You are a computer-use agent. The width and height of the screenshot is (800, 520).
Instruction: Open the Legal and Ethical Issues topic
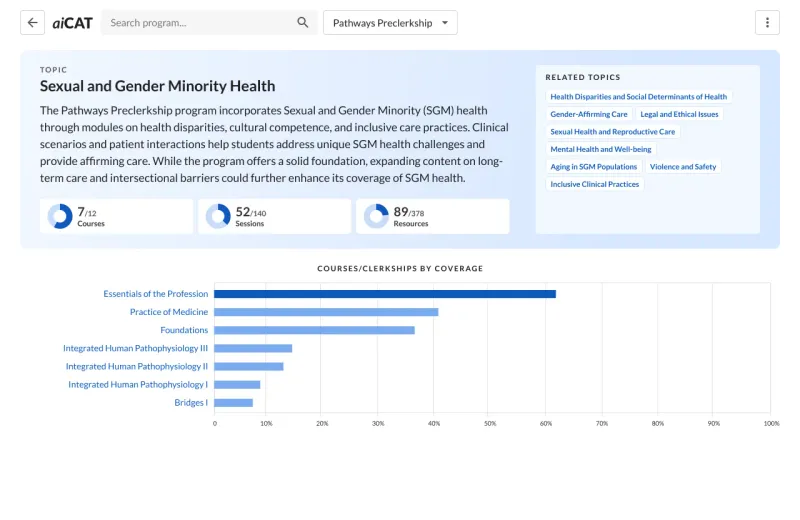pos(679,114)
